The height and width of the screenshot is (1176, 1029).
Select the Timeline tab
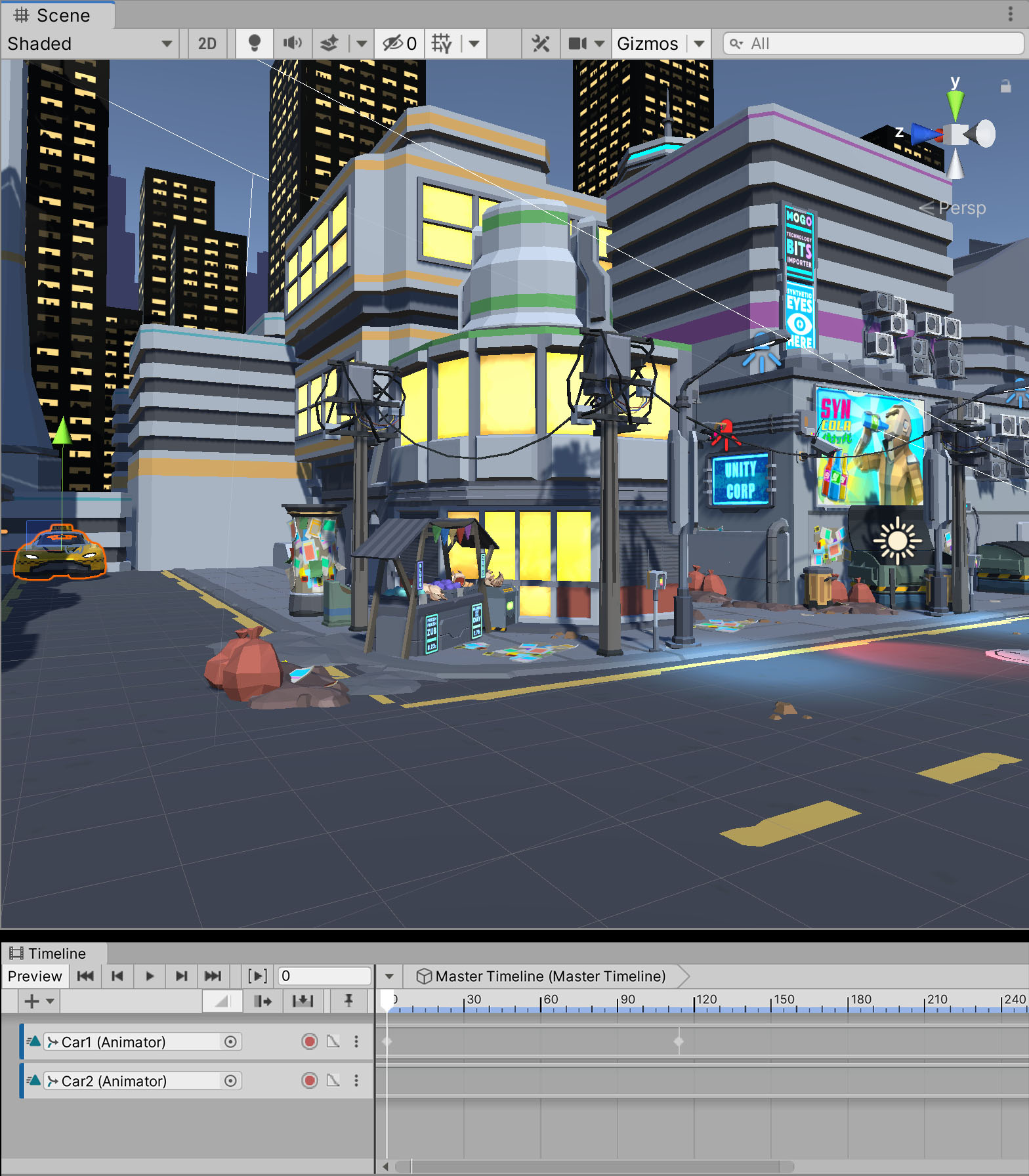point(53,954)
